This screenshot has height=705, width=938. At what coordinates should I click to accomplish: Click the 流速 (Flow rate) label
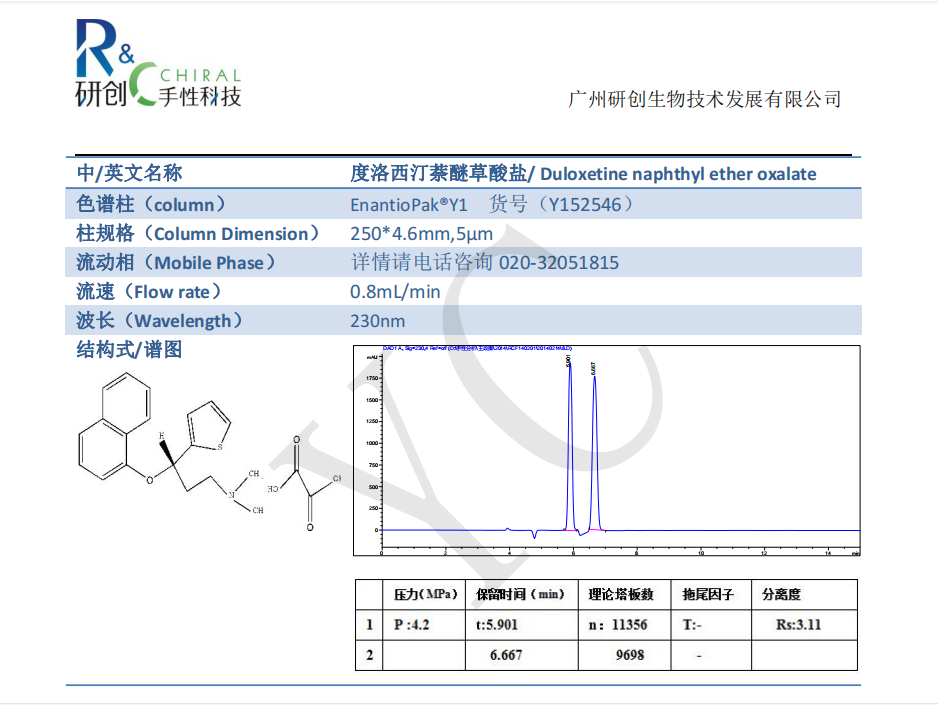point(149,292)
